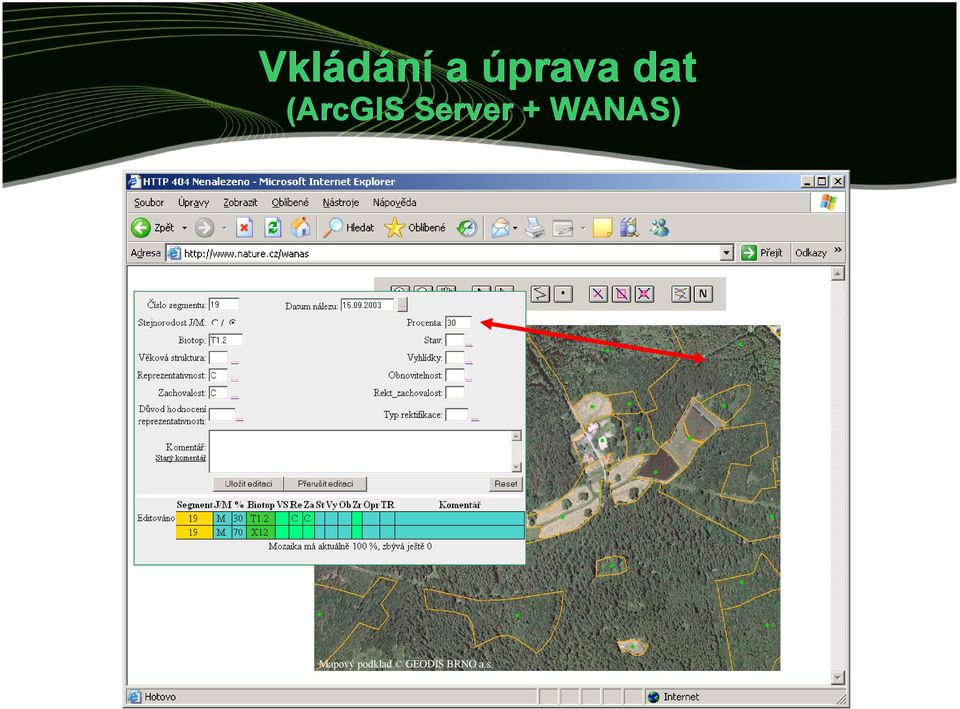Open the Datum nálezu date picker button

click(402, 305)
